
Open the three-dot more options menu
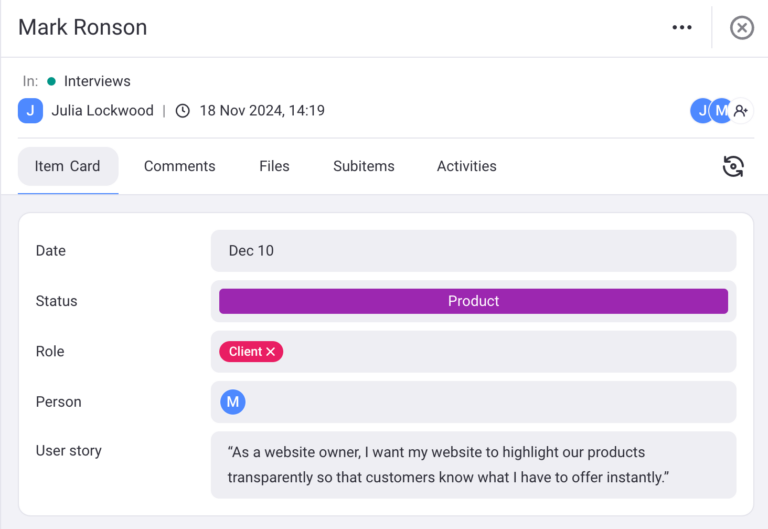tap(682, 28)
